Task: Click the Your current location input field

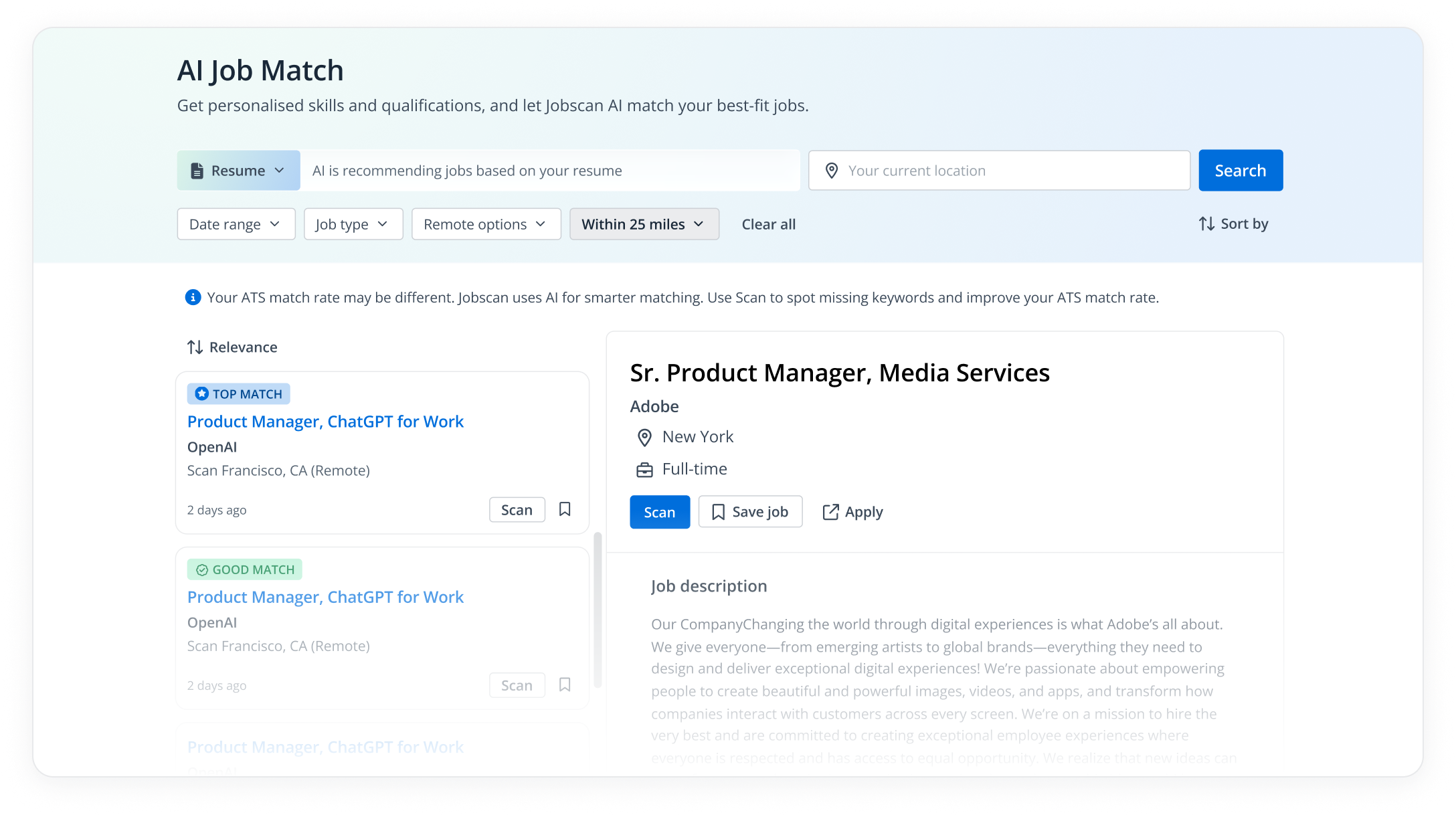Action: point(999,171)
